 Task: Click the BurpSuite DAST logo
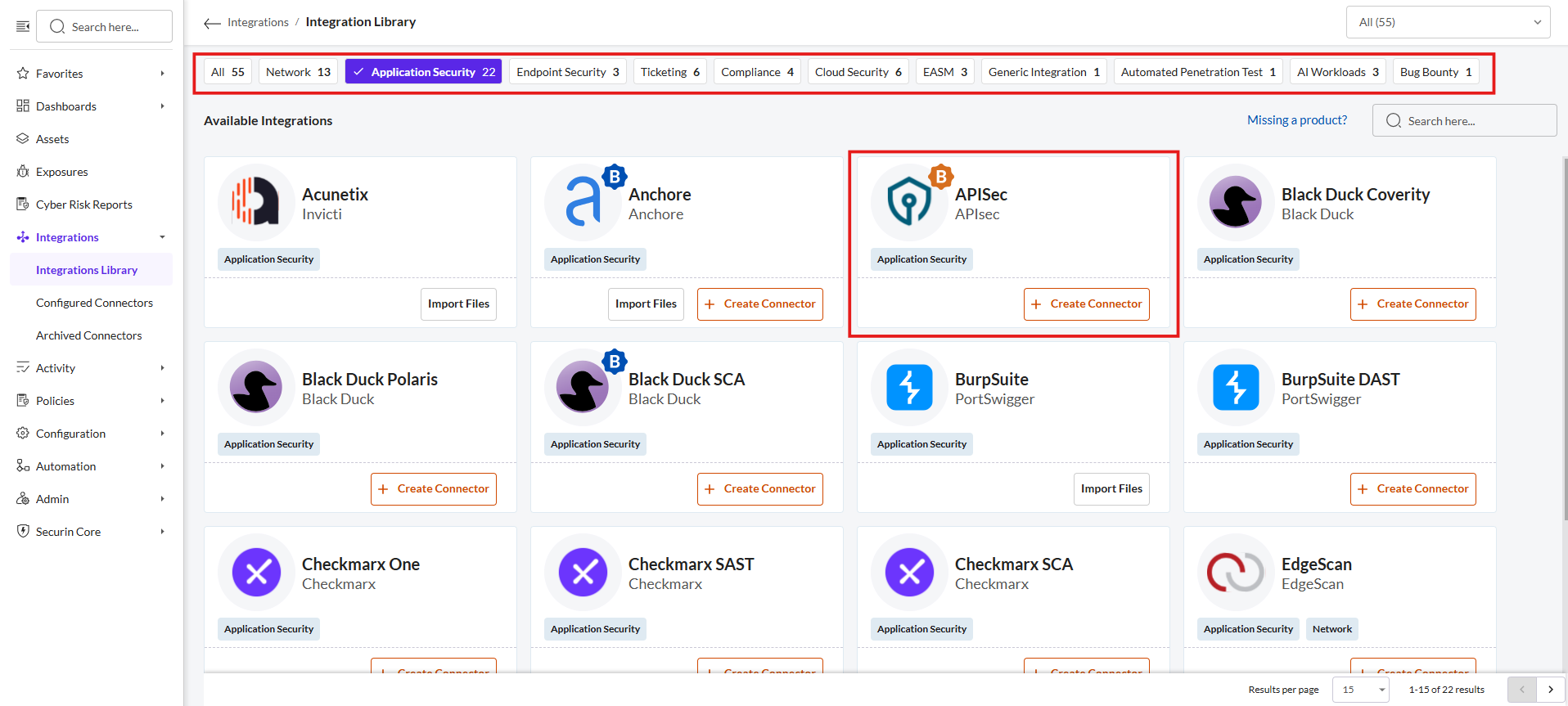pyautogui.click(x=1236, y=386)
